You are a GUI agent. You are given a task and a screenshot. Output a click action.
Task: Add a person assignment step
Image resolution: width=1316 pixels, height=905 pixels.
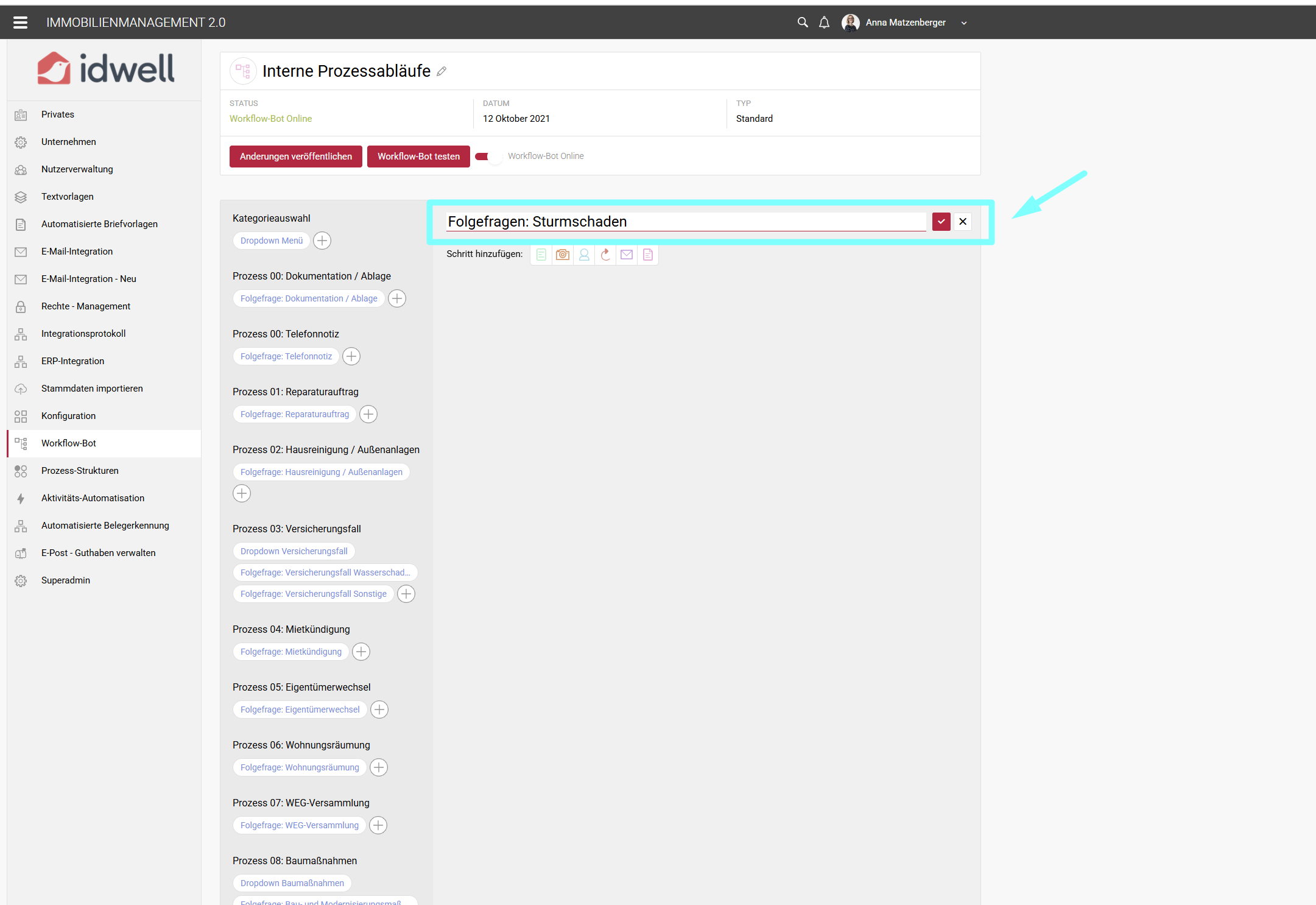pyautogui.click(x=584, y=255)
